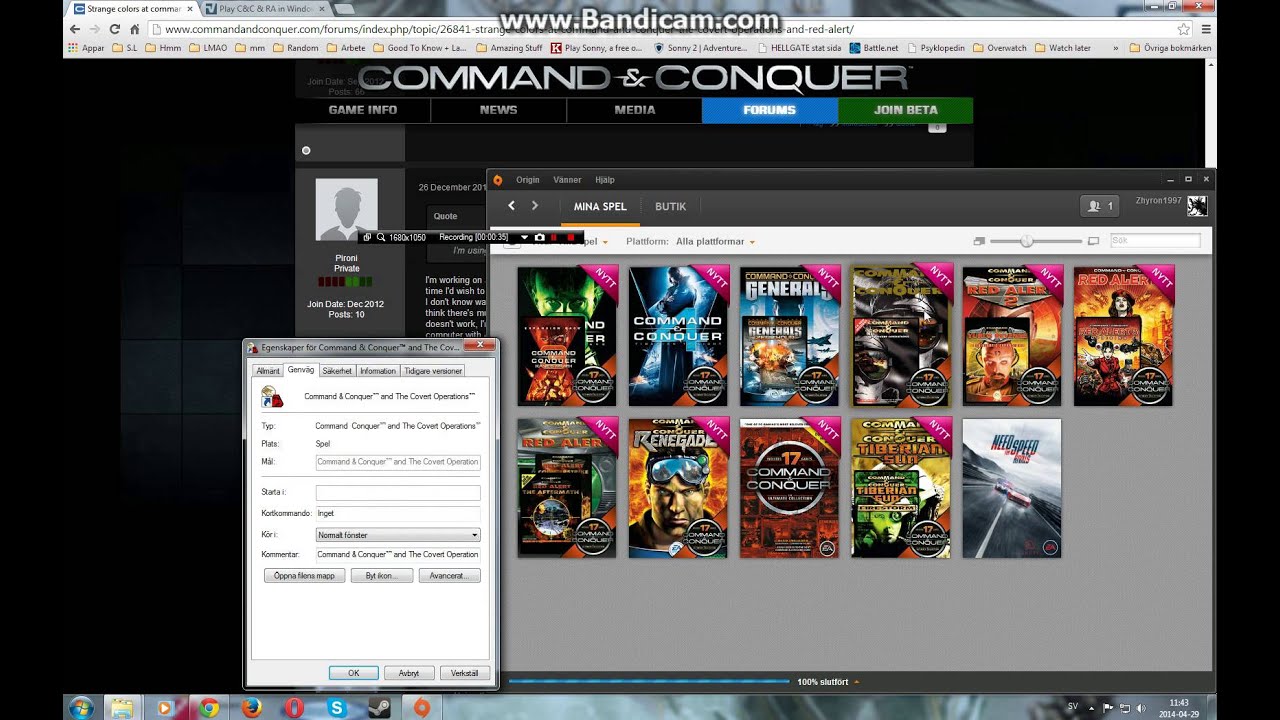This screenshot has height=720, width=1280.
Task: Open the Chrome menu hamburger icon
Action: pos(1207,29)
